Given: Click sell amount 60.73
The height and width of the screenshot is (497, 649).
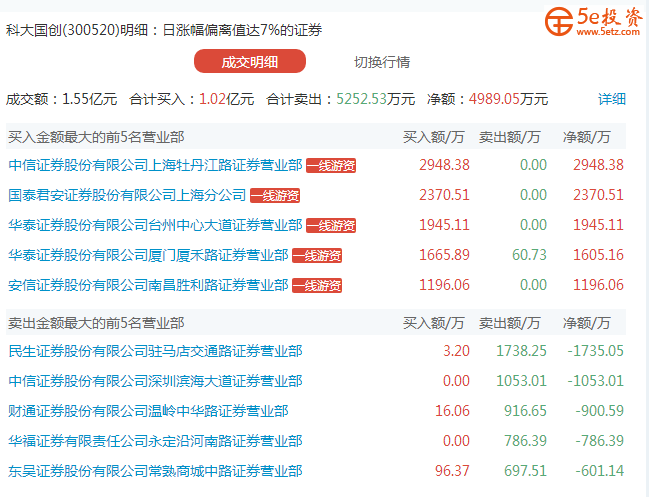Looking at the screenshot, I should pyautogui.click(x=529, y=255).
